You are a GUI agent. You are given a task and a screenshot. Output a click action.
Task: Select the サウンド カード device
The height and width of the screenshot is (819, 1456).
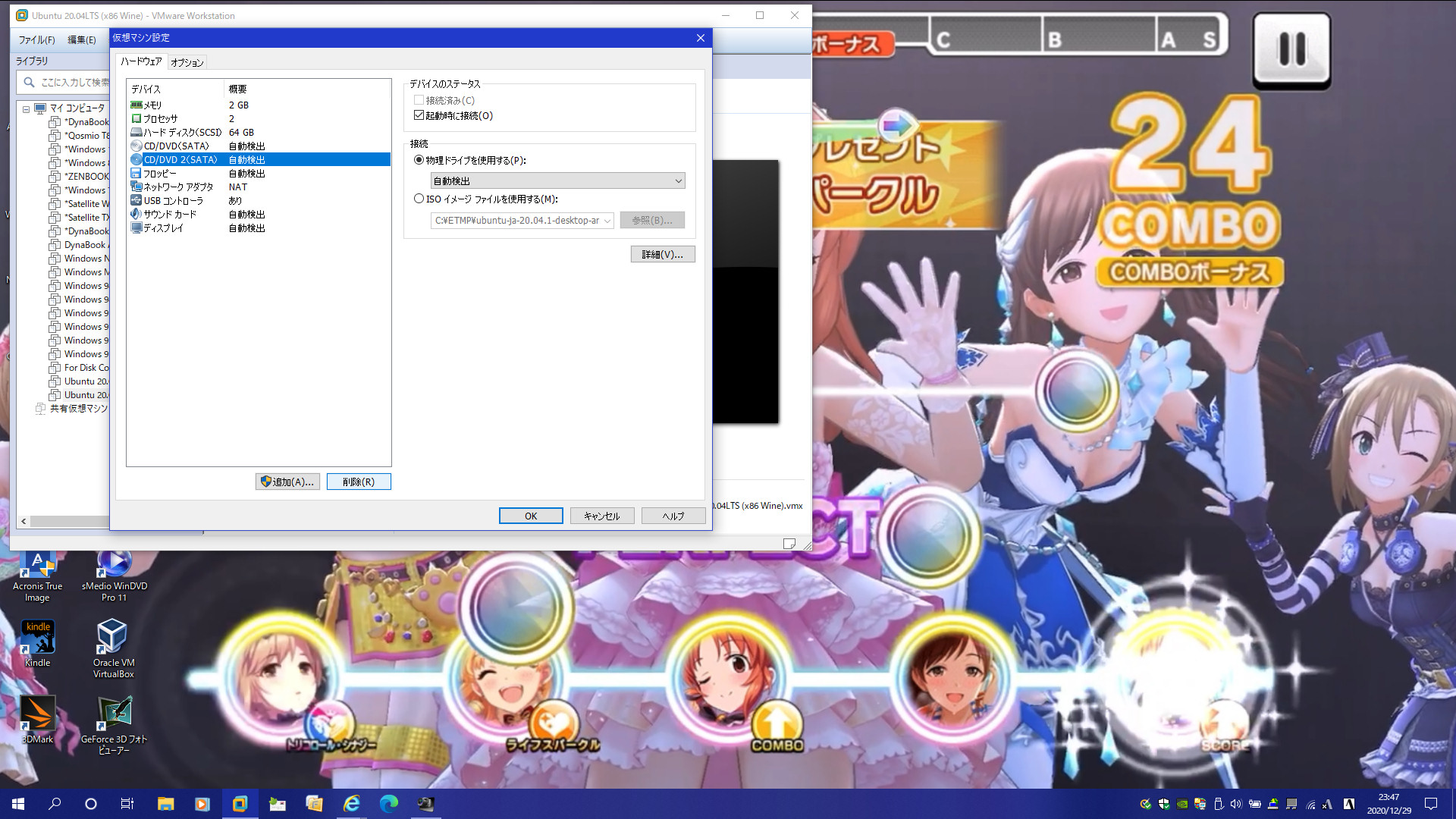click(x=259, y=214)
